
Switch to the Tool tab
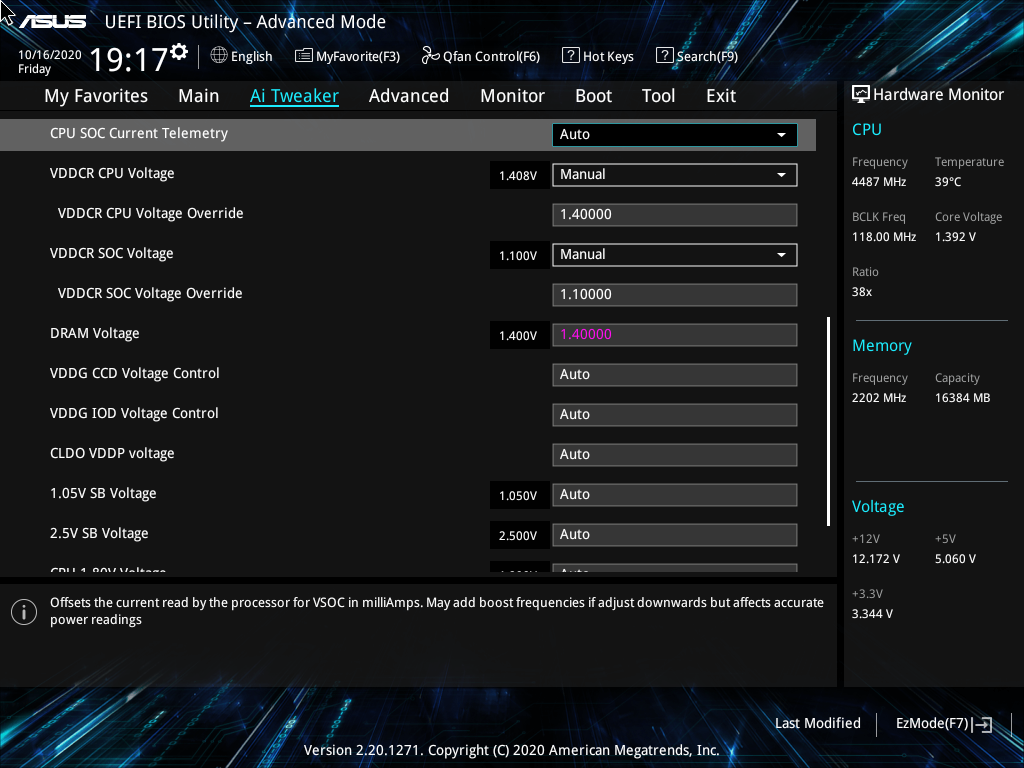[658, 96]
